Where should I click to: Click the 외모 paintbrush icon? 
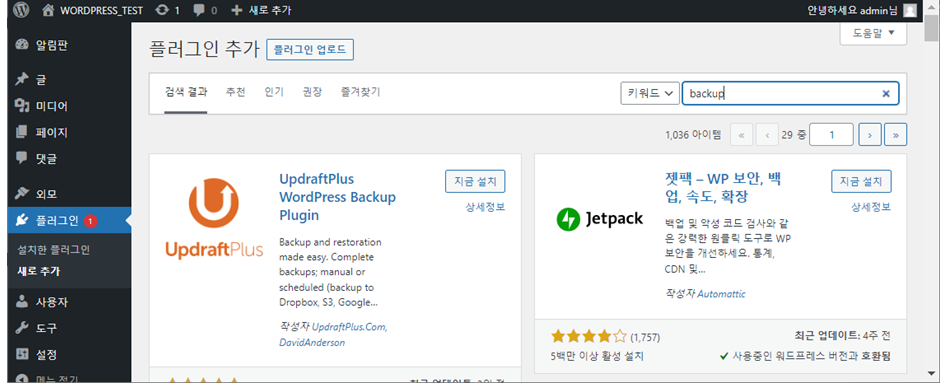click(22, 194)
